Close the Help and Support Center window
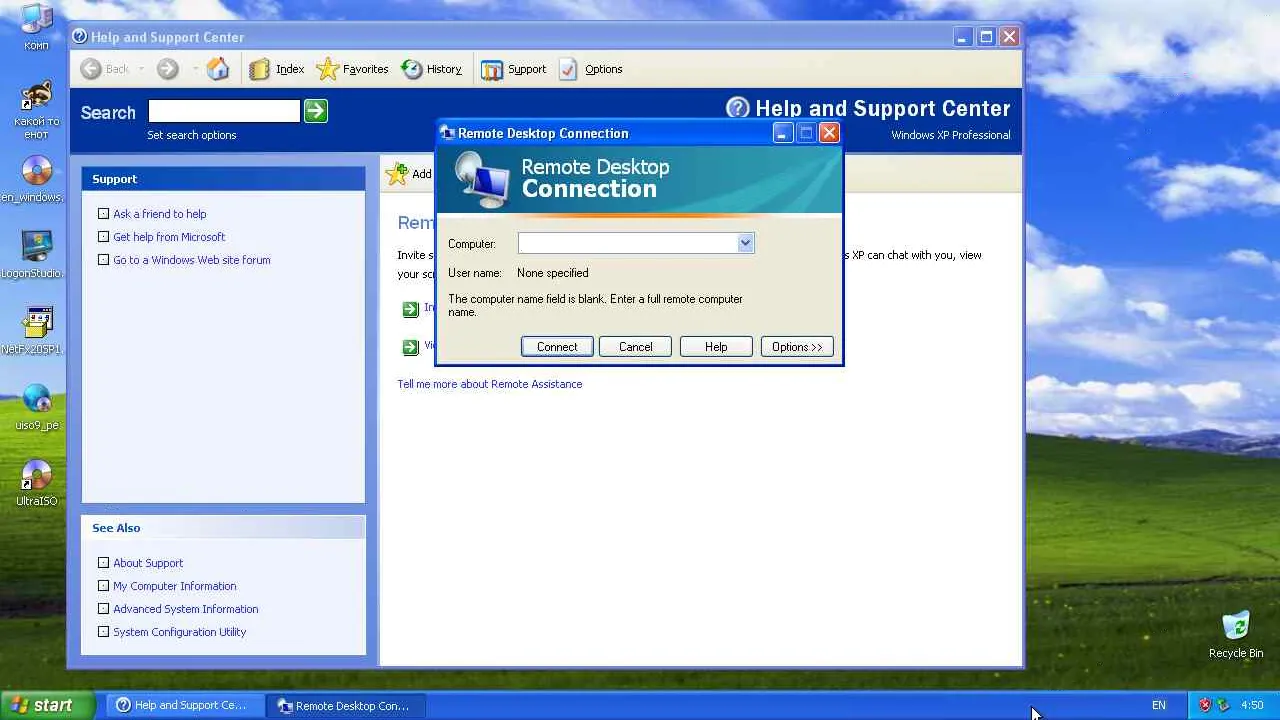Image resolution: width=1280 pixels, height=720 pixels. click(x=1010, y=37)
